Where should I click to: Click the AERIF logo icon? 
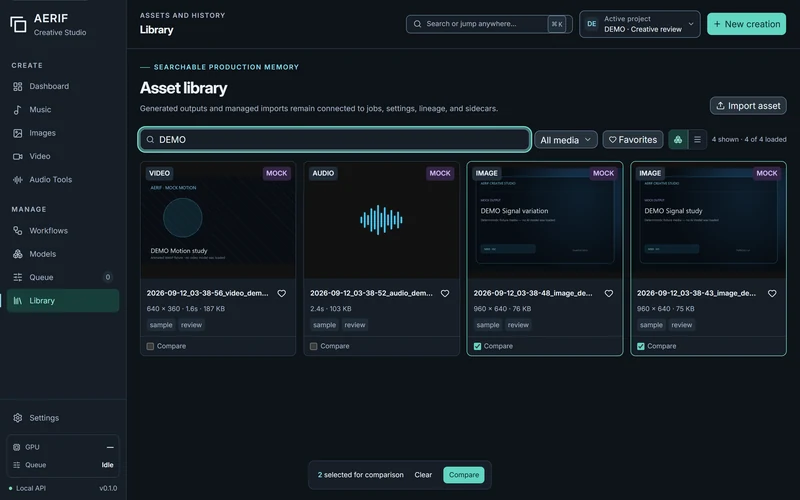[18, 24]
